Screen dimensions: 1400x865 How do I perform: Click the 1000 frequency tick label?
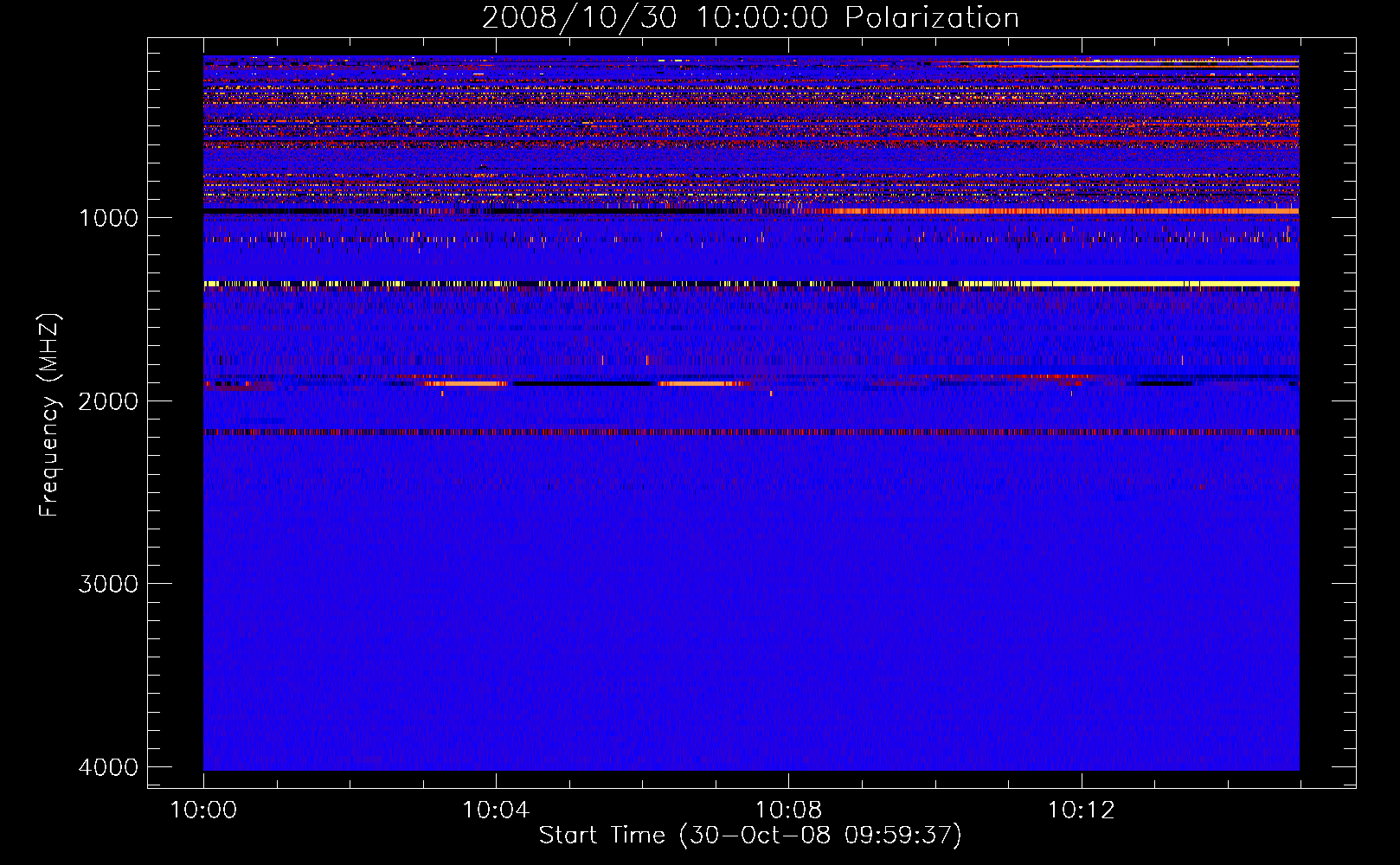pyautogui.click(x=109, y=217)
